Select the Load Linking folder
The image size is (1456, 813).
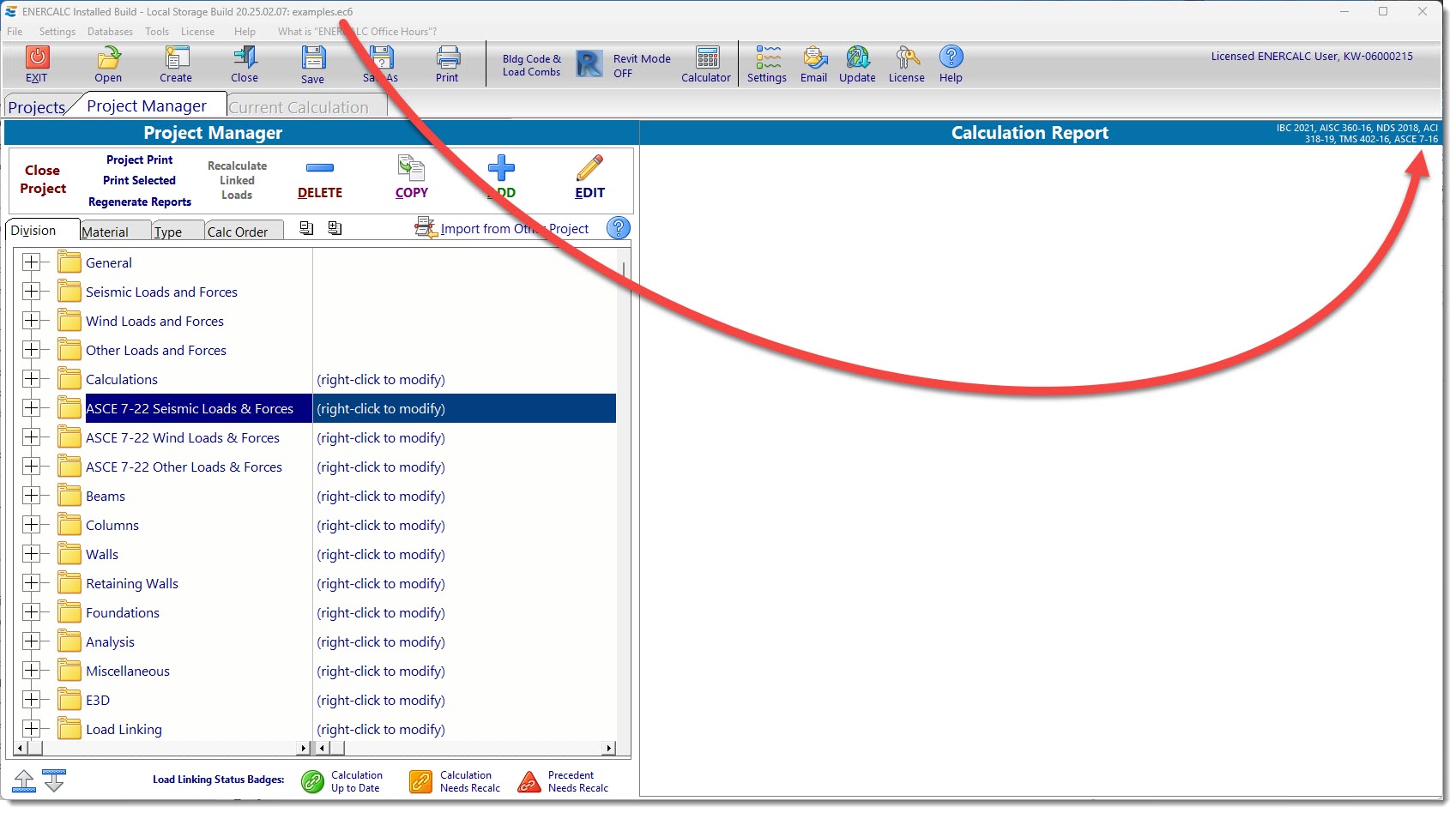click(124, 729)
